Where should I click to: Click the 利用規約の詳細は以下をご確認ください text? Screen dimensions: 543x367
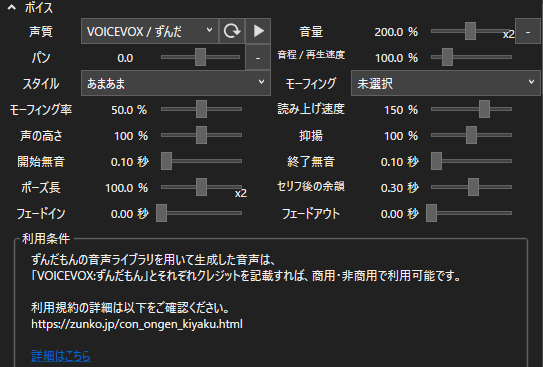click(130, 308)
